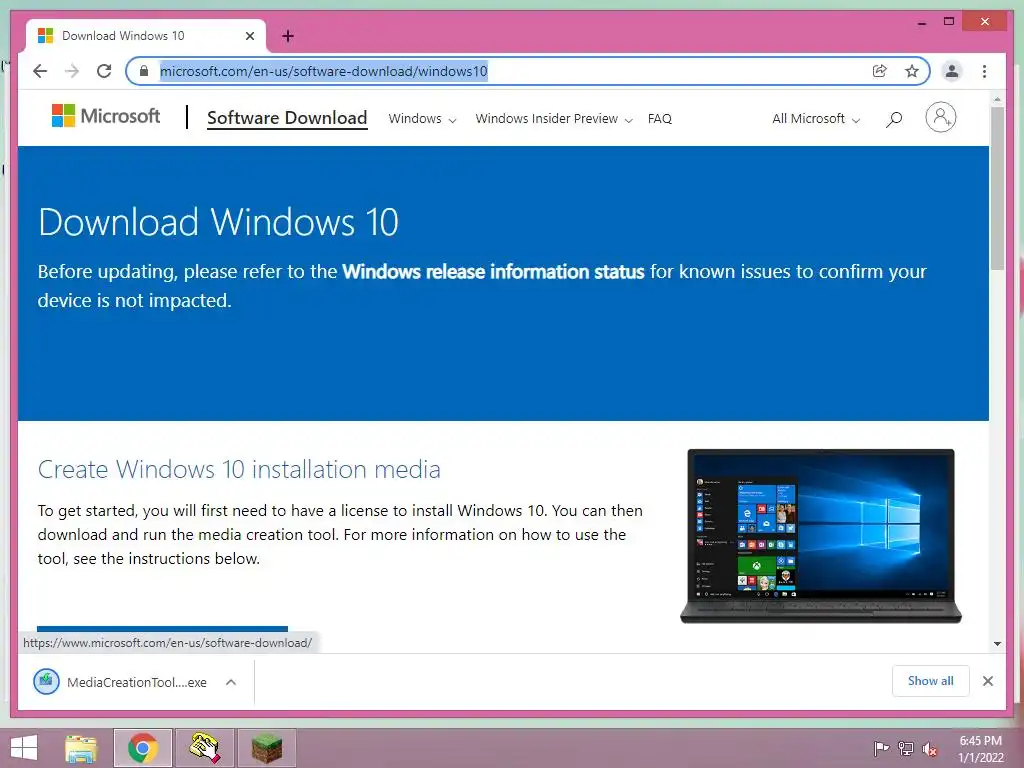The image size is (1024, 768).
Task: Open the taskbar clock and date
Action: [980, 749]
